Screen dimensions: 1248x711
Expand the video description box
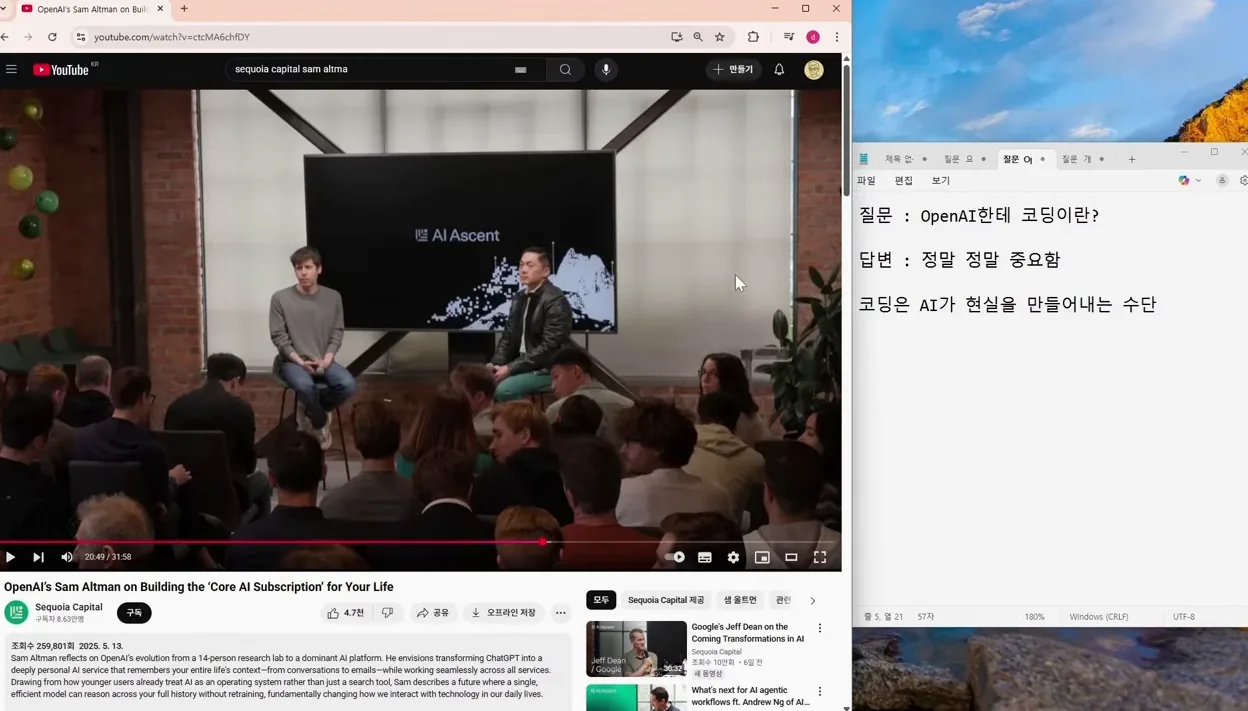(x=288, y=671)
